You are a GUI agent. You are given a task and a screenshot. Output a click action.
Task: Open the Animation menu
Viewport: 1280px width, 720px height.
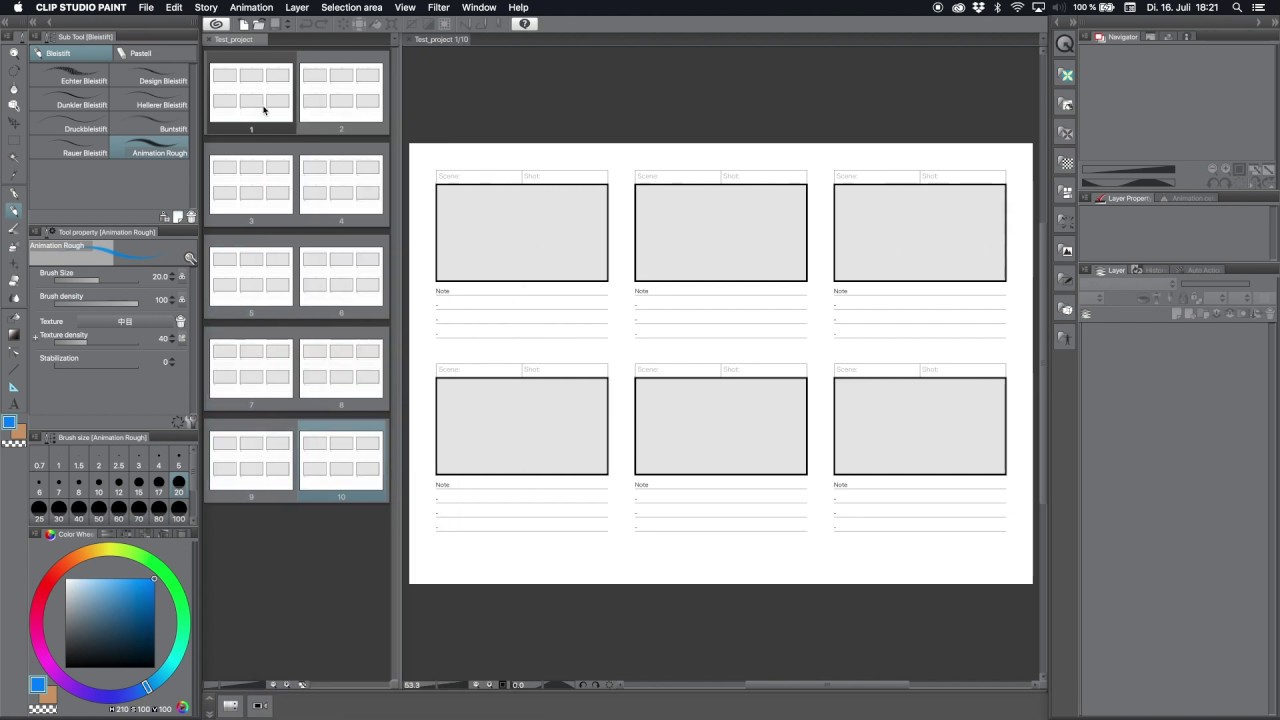251,7
